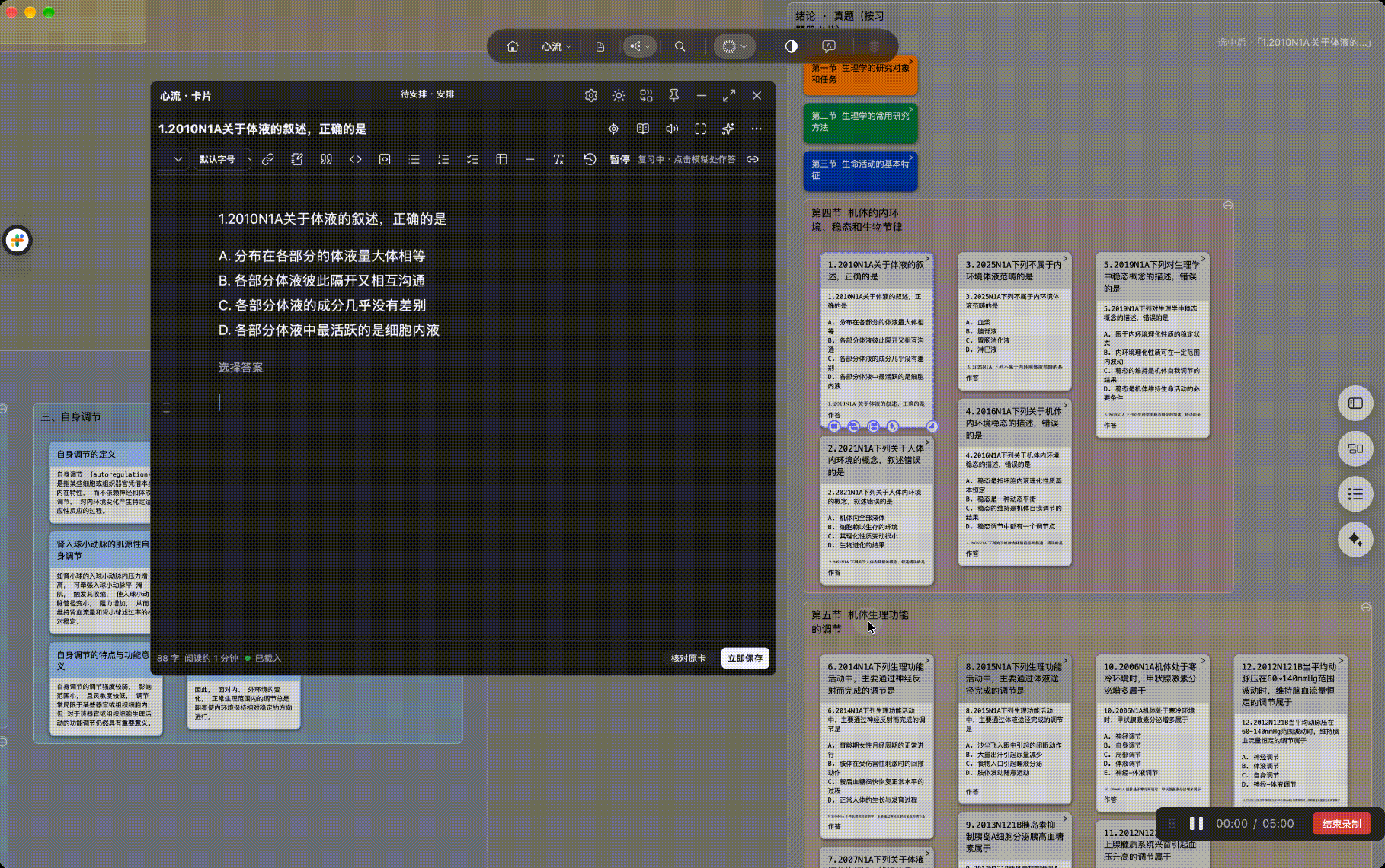
Task: Open 第三节 生命活动的基本特征 blue node
Action: coord(860,170)
